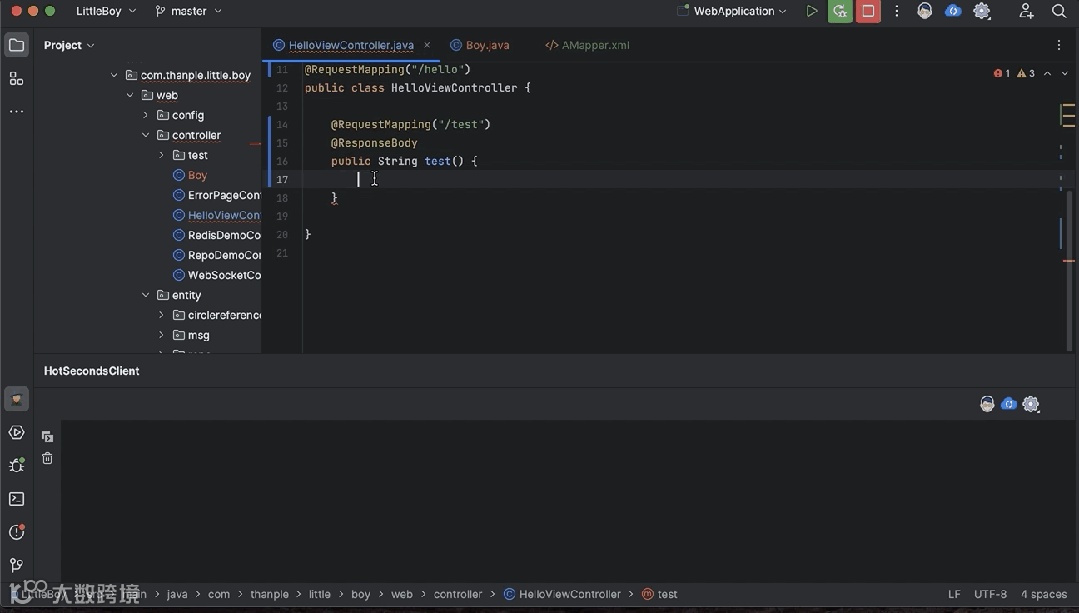
Task: Click the LF line separator in the status bar
Action: (954, 594)
